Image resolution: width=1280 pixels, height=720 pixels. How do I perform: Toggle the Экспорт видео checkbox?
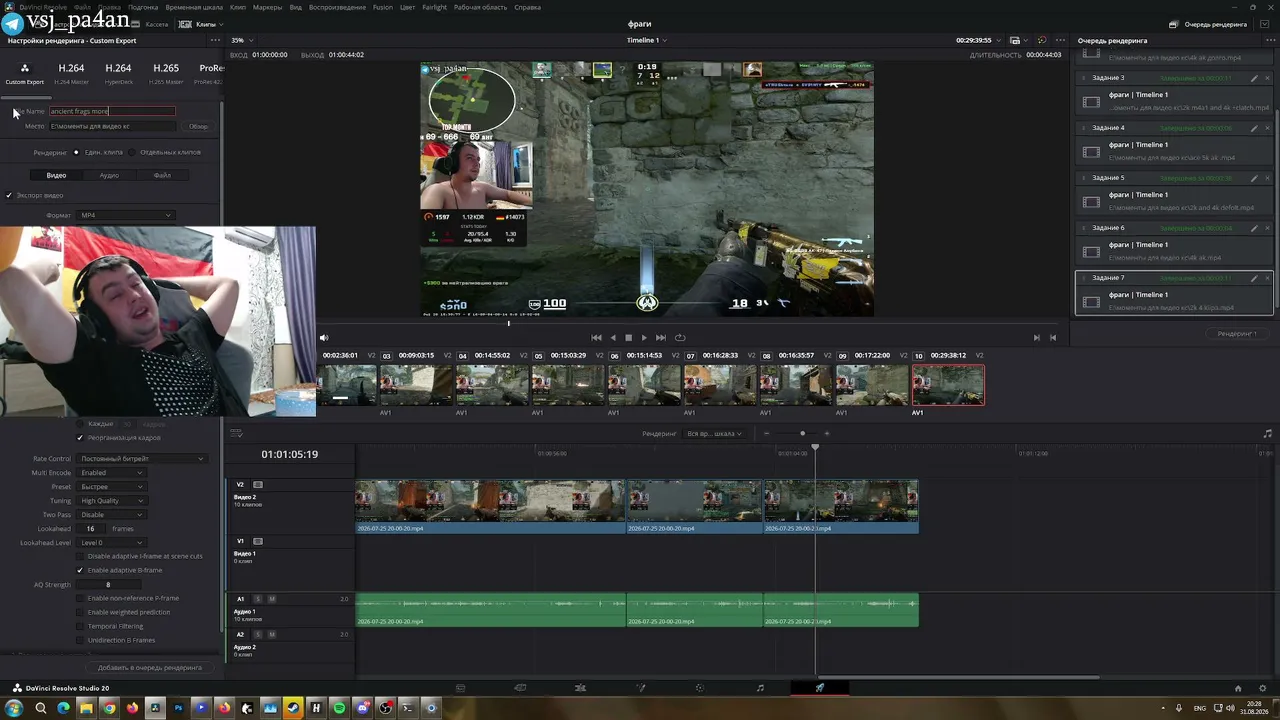click(9, 195)
